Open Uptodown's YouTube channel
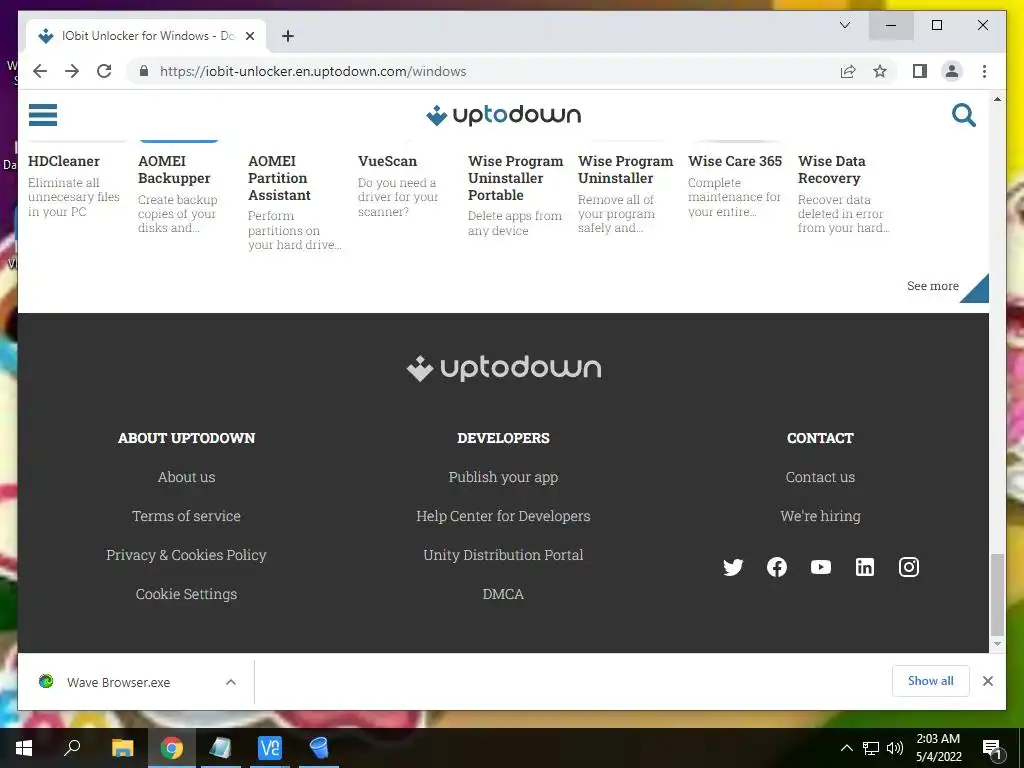 point(821,567)
